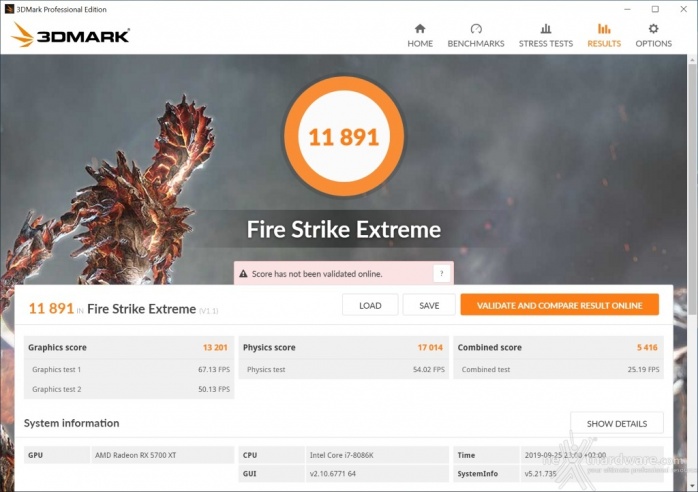The image size is (698, 492).
Task: Click Validate and Compare Result Online
Action: (x=560, y=305)
